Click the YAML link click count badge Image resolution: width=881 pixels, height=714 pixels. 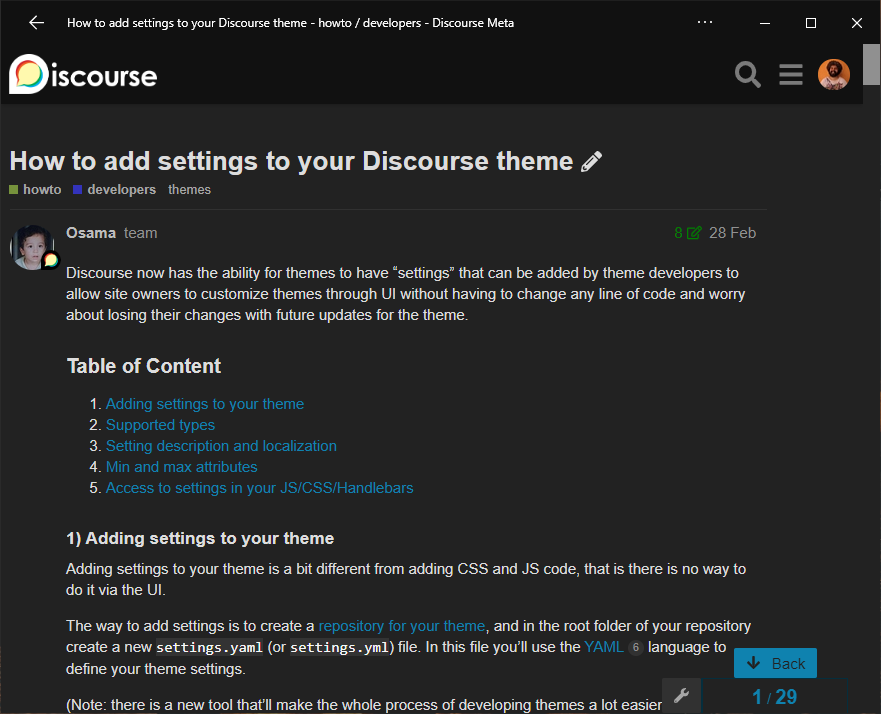[635, 648]
